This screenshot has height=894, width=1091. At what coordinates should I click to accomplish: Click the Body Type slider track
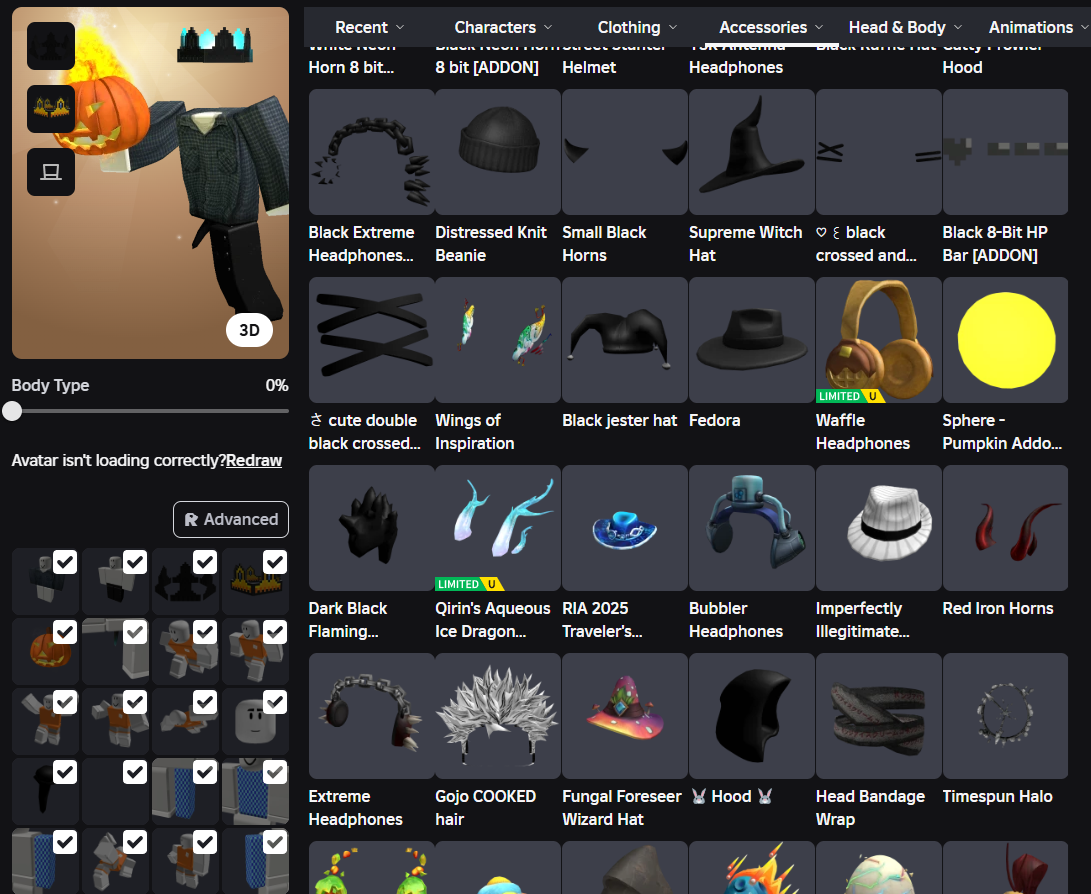[150, 411]
